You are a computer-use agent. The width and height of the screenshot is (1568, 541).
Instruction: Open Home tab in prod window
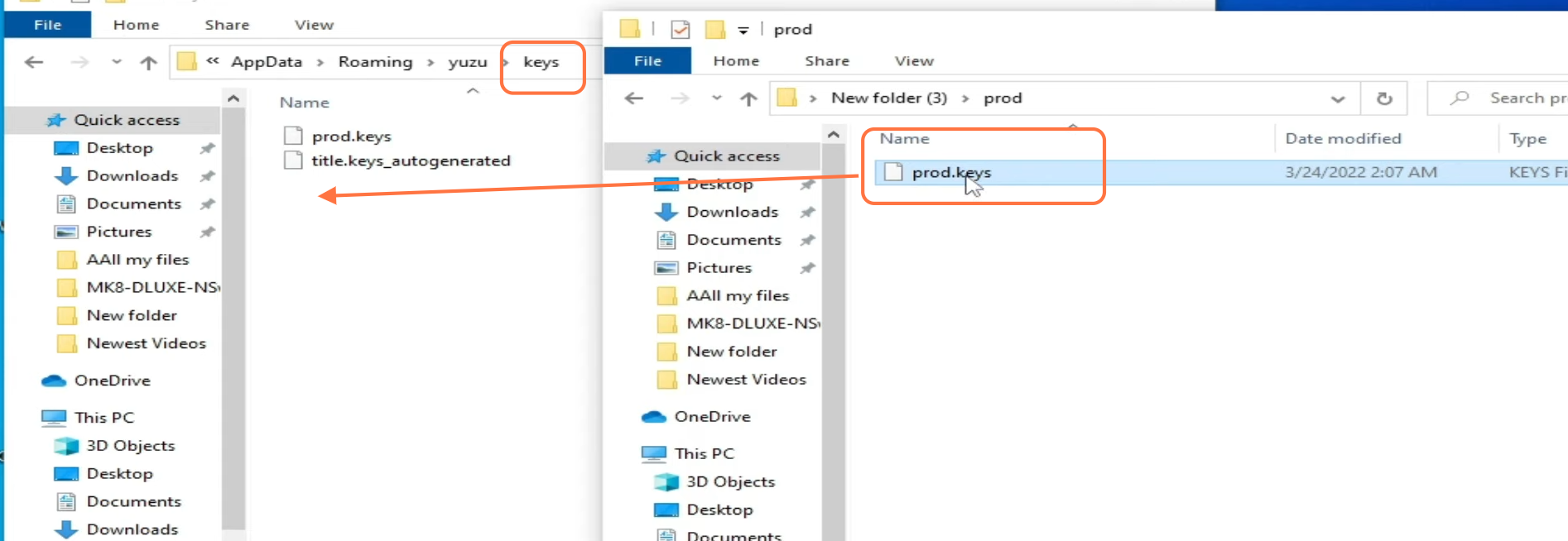point(736,61)
